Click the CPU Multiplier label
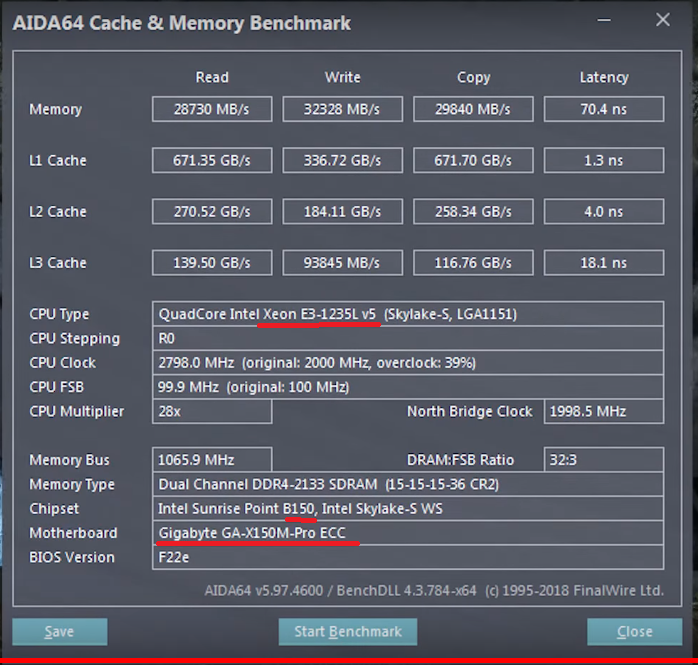 pyautogui.click(x=77, y=412)
